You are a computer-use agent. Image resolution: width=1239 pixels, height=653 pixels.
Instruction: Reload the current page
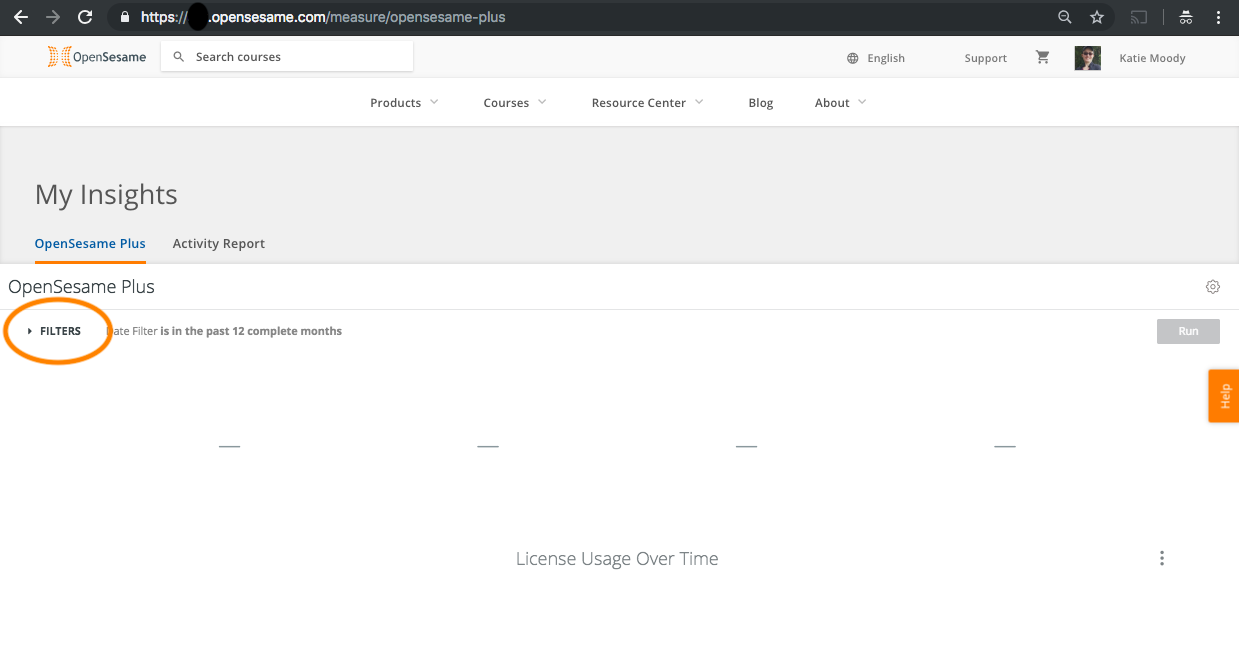click(85, 17)
